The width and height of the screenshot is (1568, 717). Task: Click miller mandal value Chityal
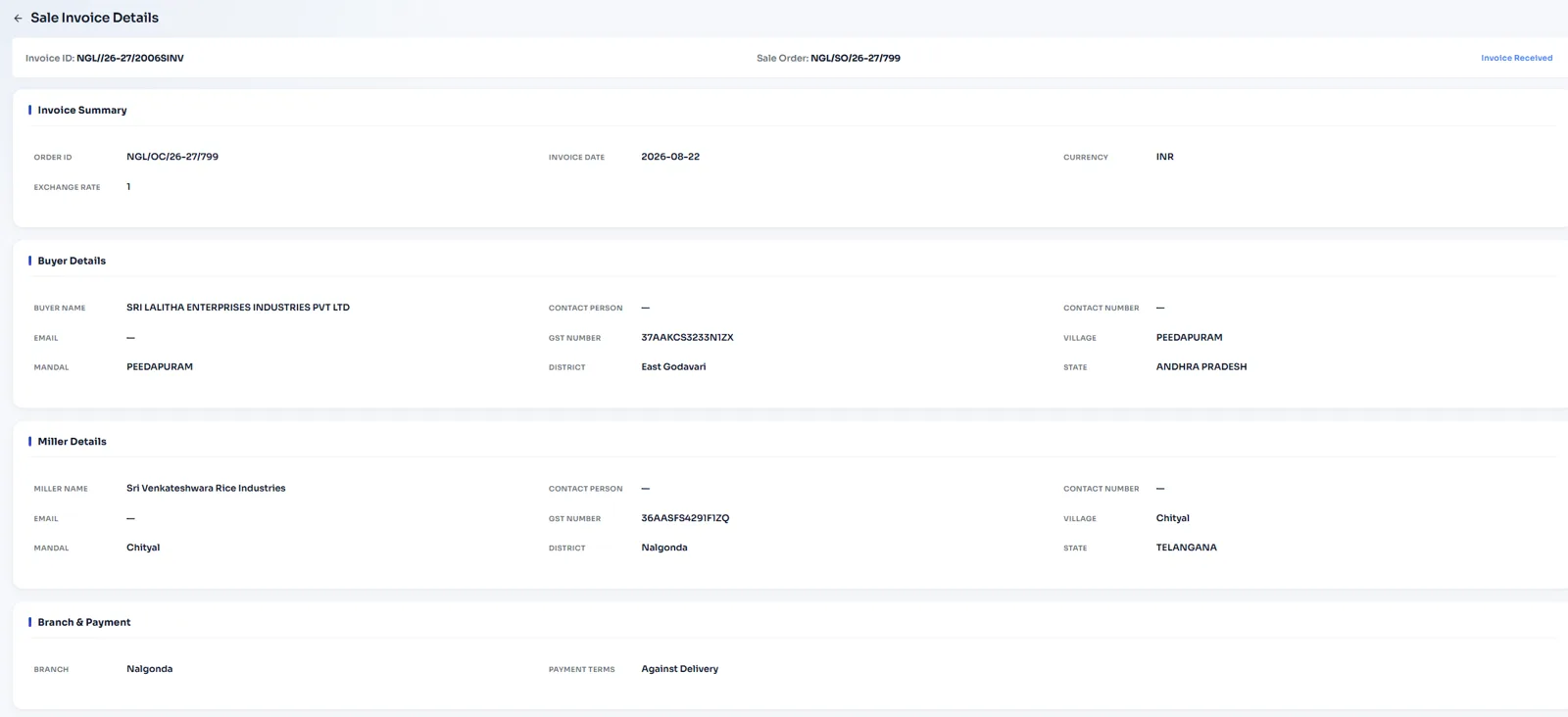[143, 548]
